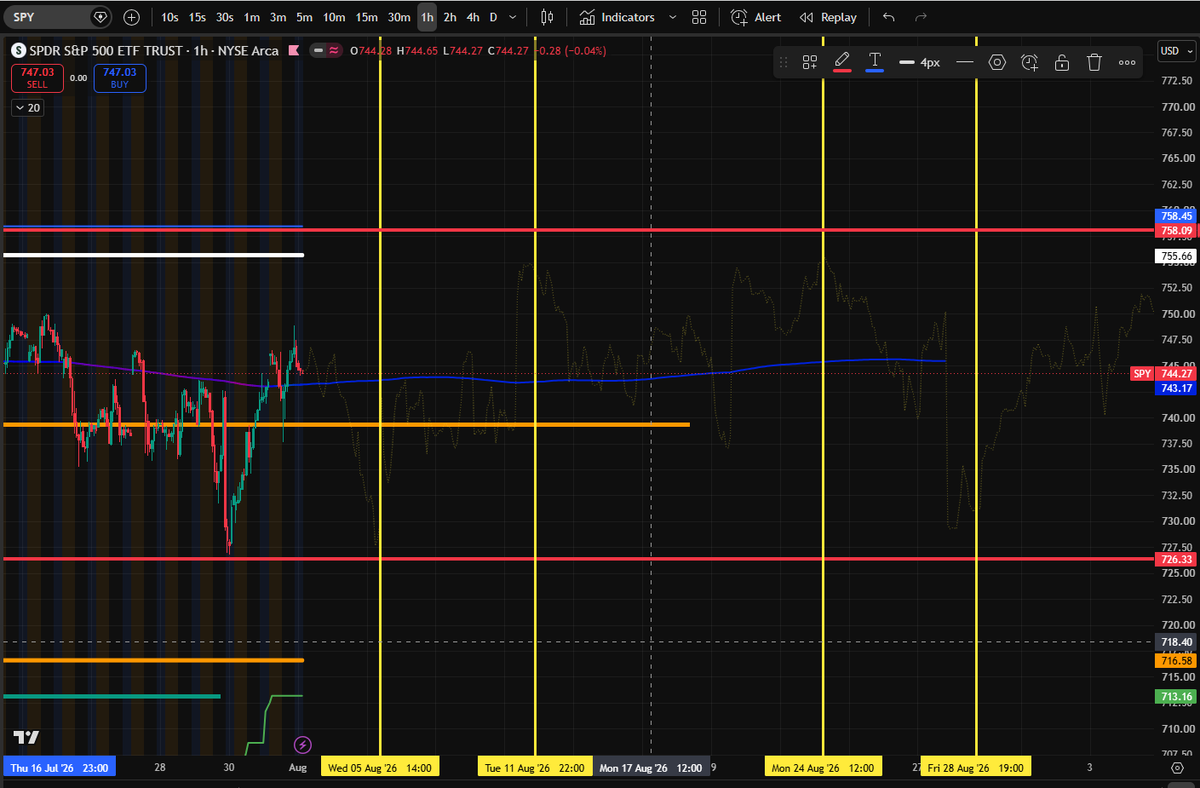1200x788 pixels.
Task: Select the 10s timeframe
Action: pos(170,17)
